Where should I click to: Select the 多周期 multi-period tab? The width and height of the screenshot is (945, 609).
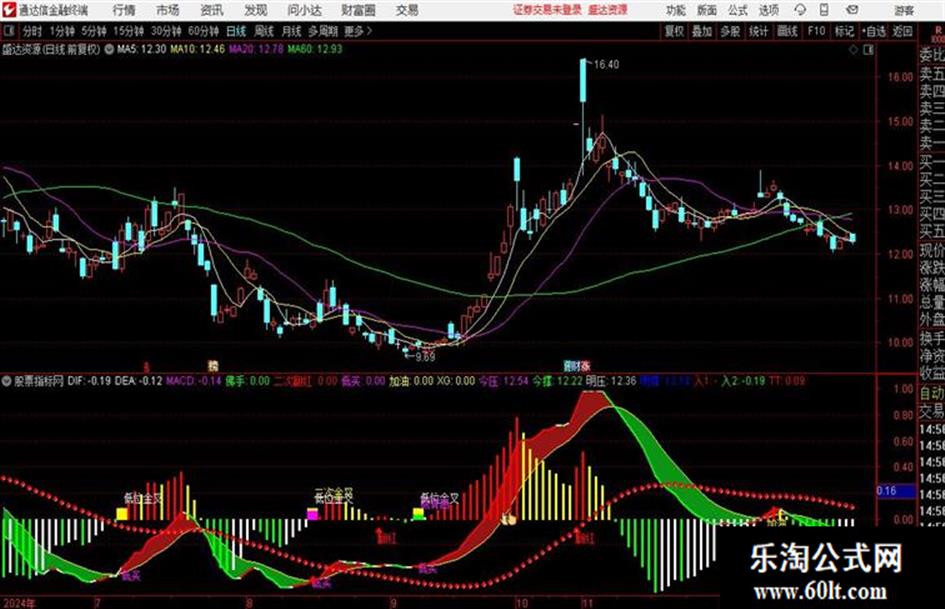(323, 31)
